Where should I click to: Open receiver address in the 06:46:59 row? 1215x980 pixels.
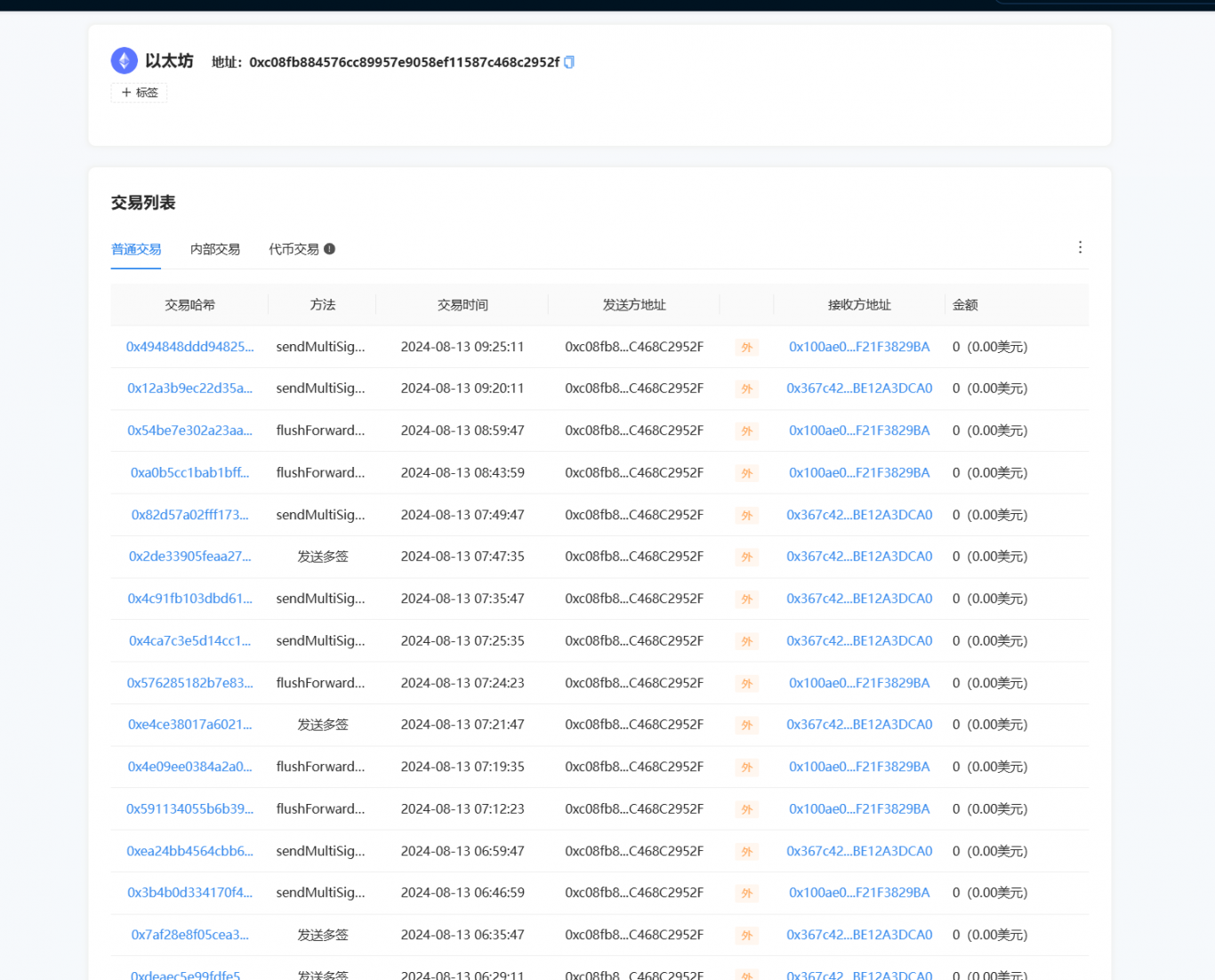tap(859, 893)
